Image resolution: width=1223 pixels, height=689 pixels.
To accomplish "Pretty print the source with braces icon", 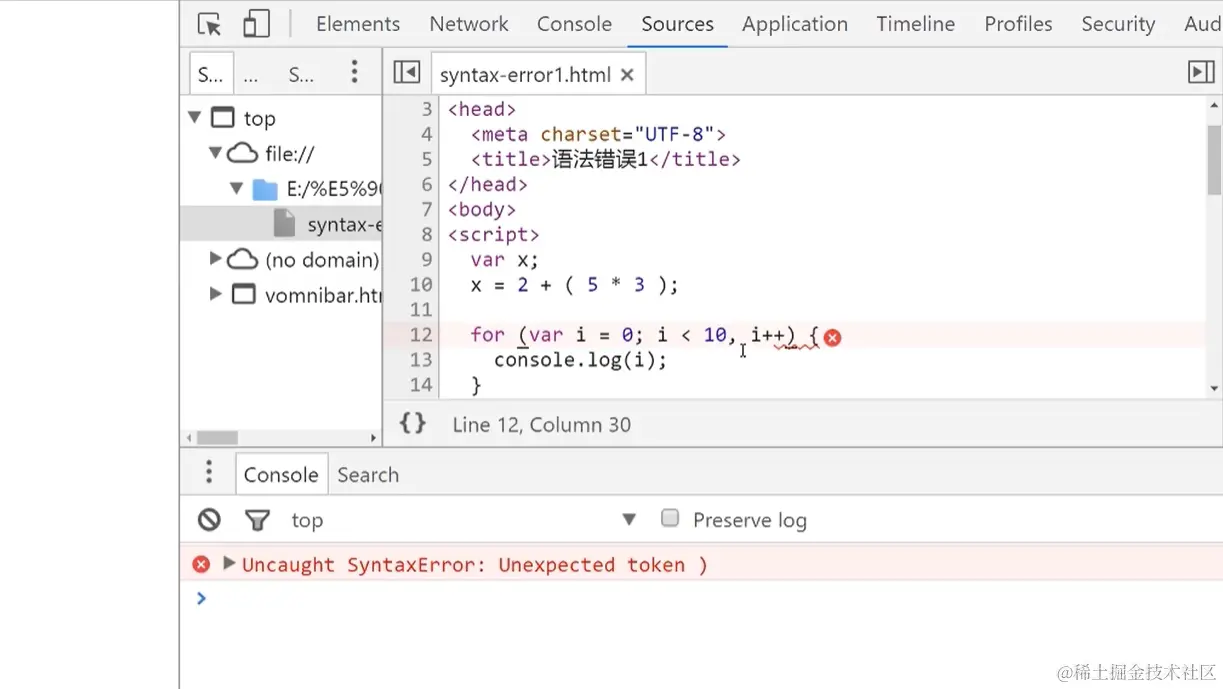I will 412,423.
